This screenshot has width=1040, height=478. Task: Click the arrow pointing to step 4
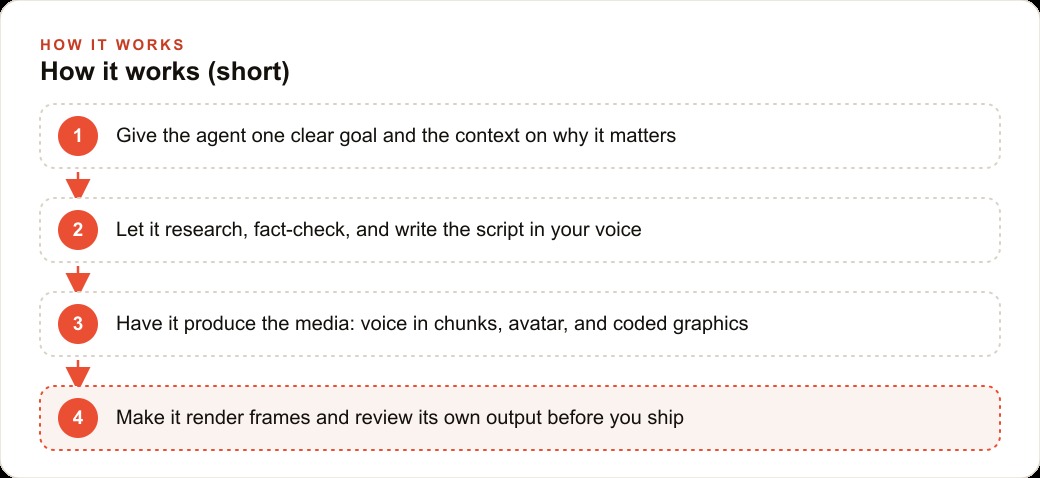[x=78, y=373]
